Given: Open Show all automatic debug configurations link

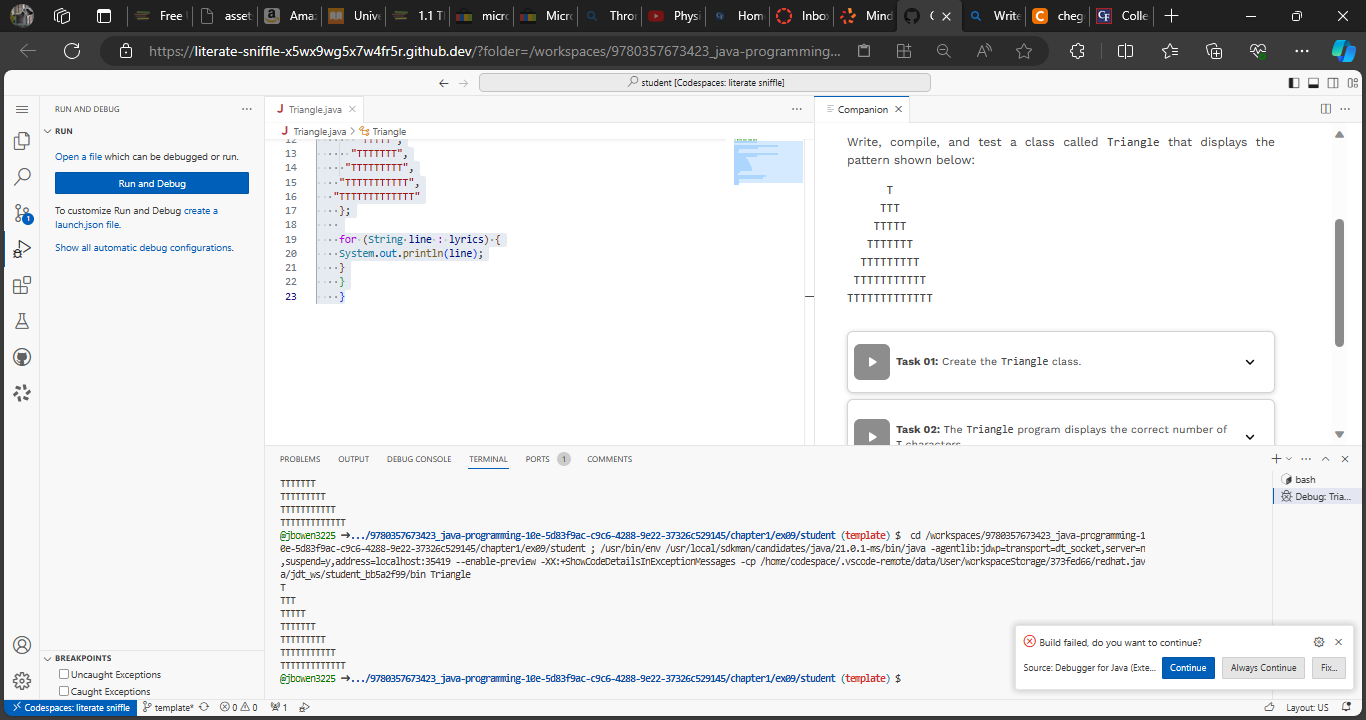Looking at the screenshot, I should tap(144, 247).
